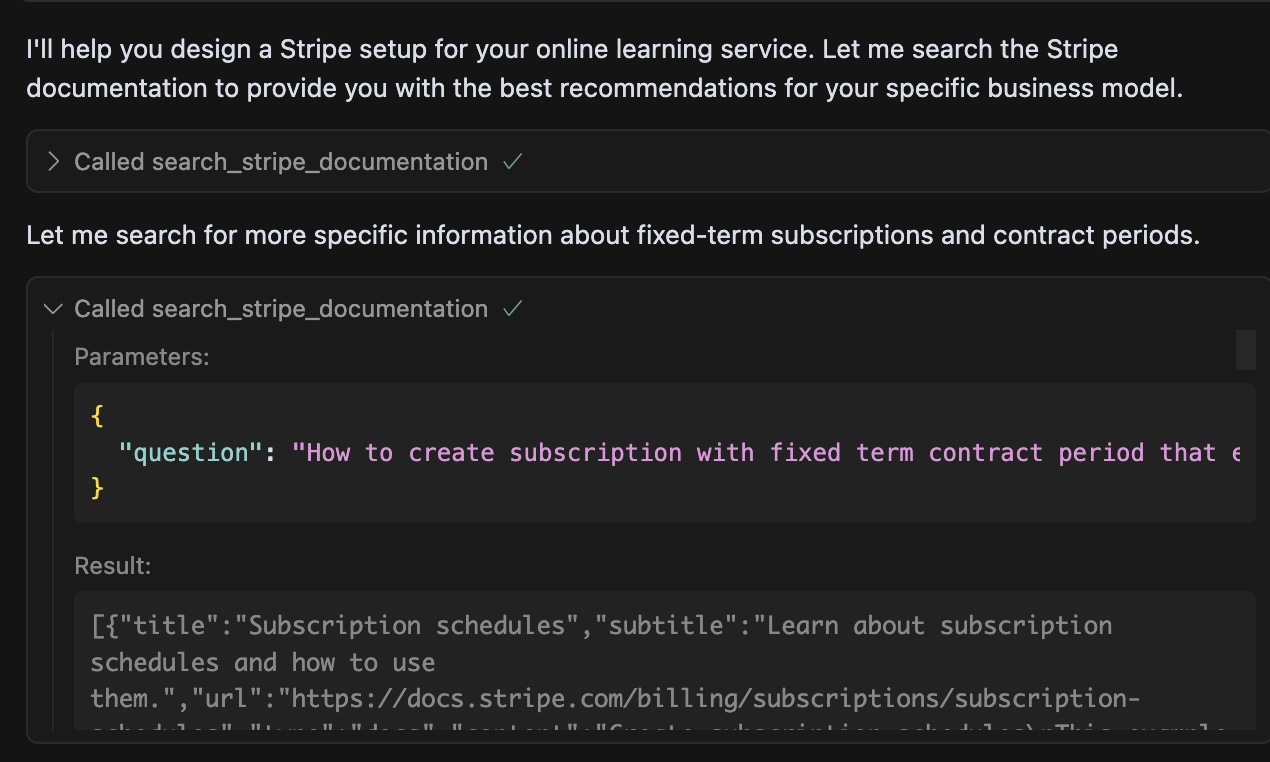Select the "Parameters:" heading
Screen dimensions: 1270x762
coord(142,357)
